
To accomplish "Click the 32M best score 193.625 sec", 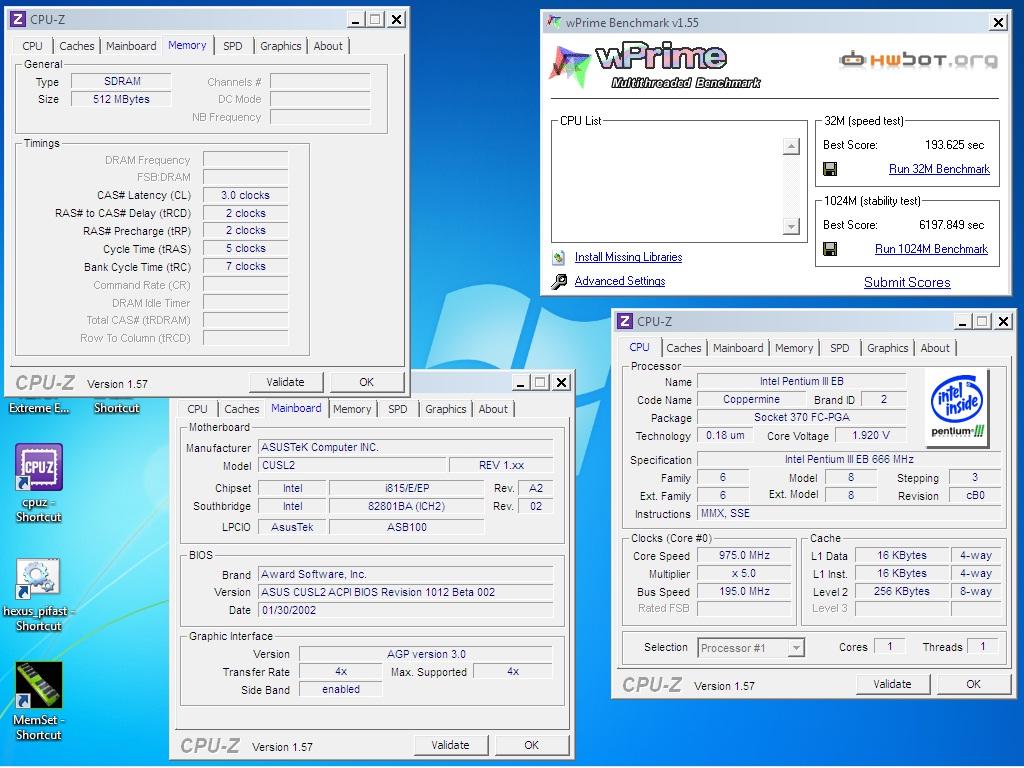I will point(954,145).
